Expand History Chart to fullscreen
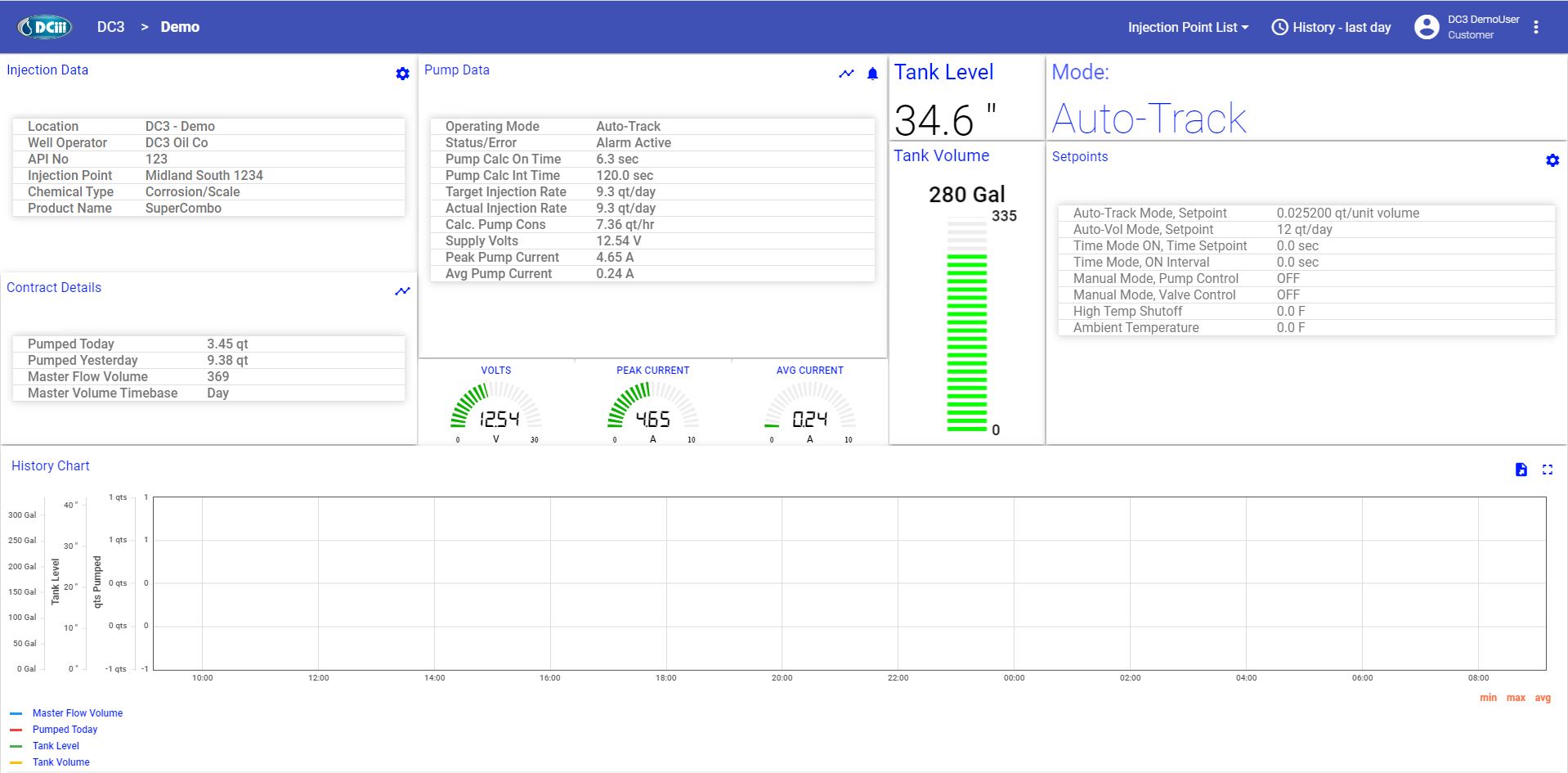1568x773 pixels. (1547, 470)
